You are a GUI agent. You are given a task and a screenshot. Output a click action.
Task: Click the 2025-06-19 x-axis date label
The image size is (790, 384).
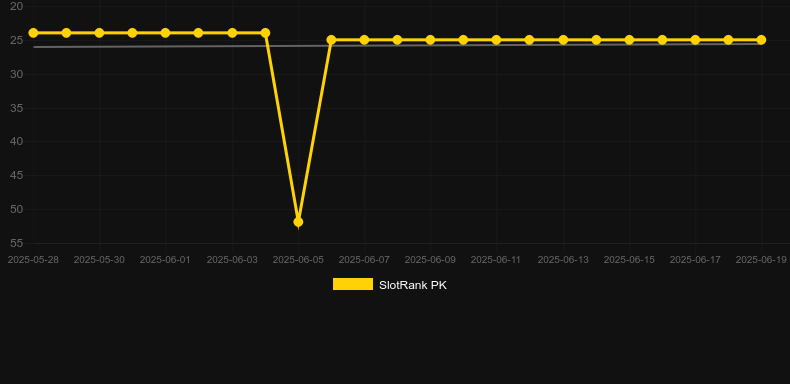pyautogui.click(x=761, y=260)
